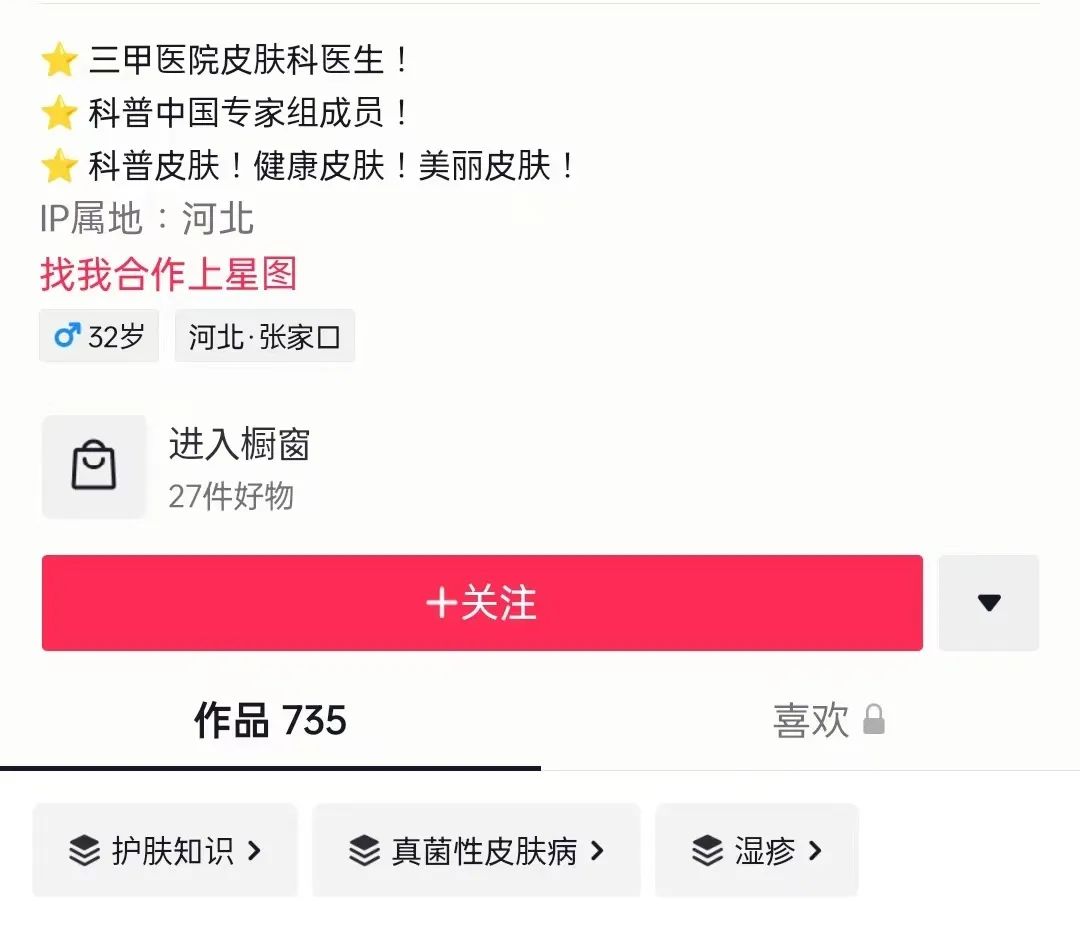
Task: Open the 找我合作上星图 link
Action: click(169, 274)
